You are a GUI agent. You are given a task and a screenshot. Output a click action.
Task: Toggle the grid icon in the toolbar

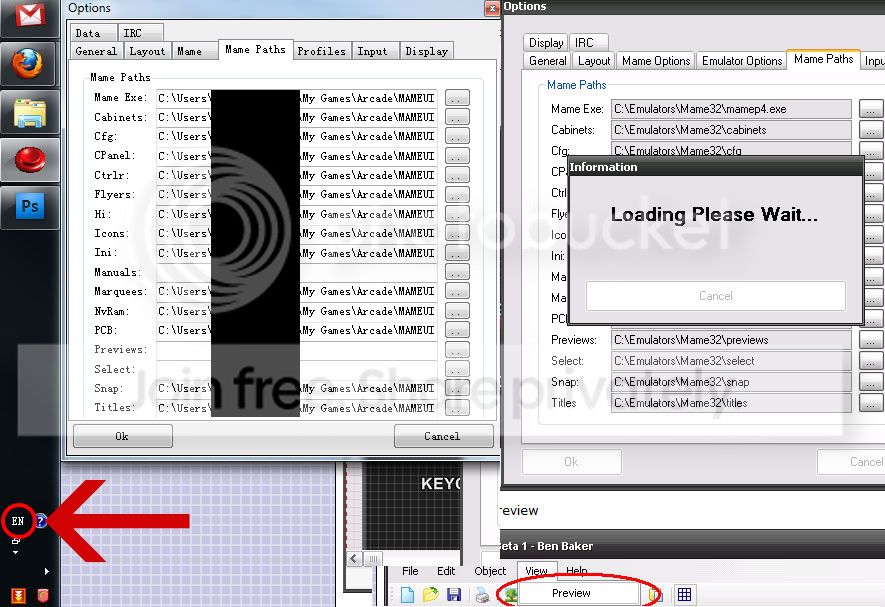(684, 594)
